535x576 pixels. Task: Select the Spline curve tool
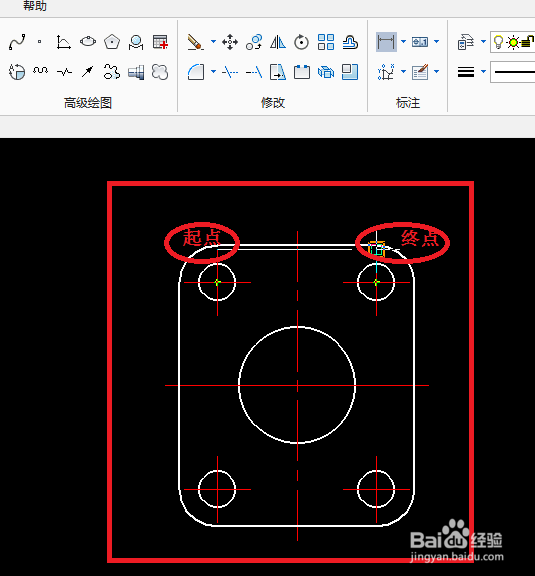tap(17, 42)
